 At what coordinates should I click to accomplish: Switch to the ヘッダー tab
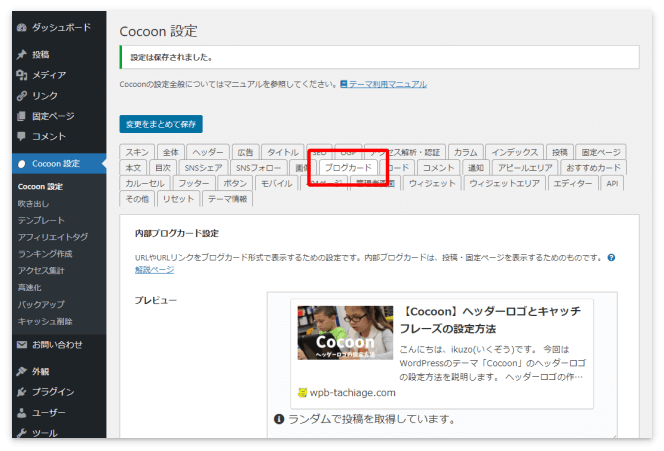pyautogui.click(x=208, y=152)
